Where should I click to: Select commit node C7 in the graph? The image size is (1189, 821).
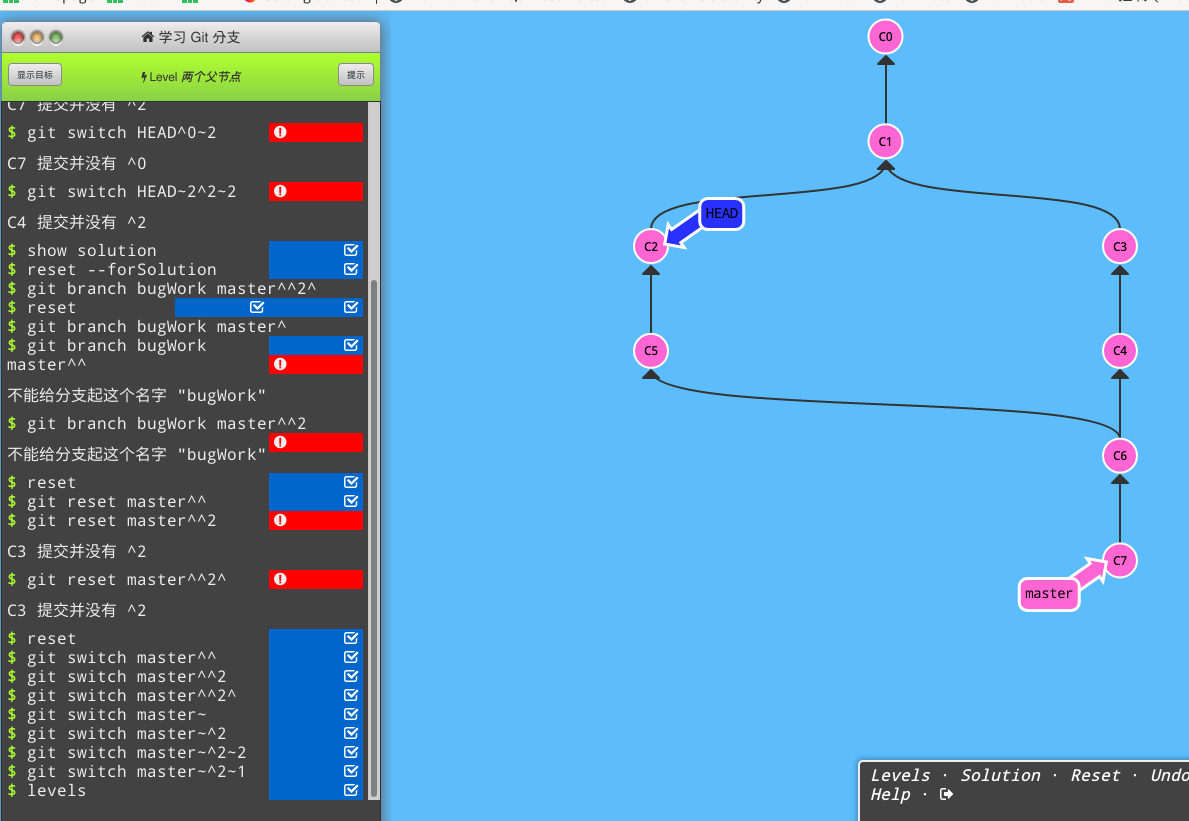click(1120, 561)
